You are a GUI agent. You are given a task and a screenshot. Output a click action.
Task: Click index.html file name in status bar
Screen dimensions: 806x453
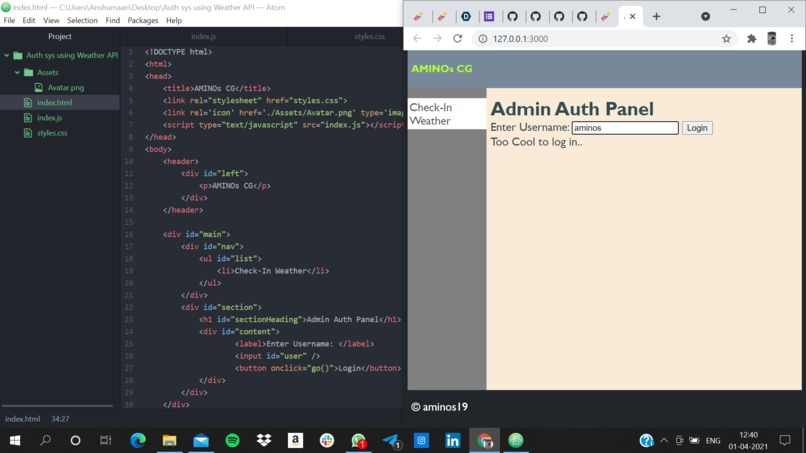pyautogui.click(x=23, y=419)
